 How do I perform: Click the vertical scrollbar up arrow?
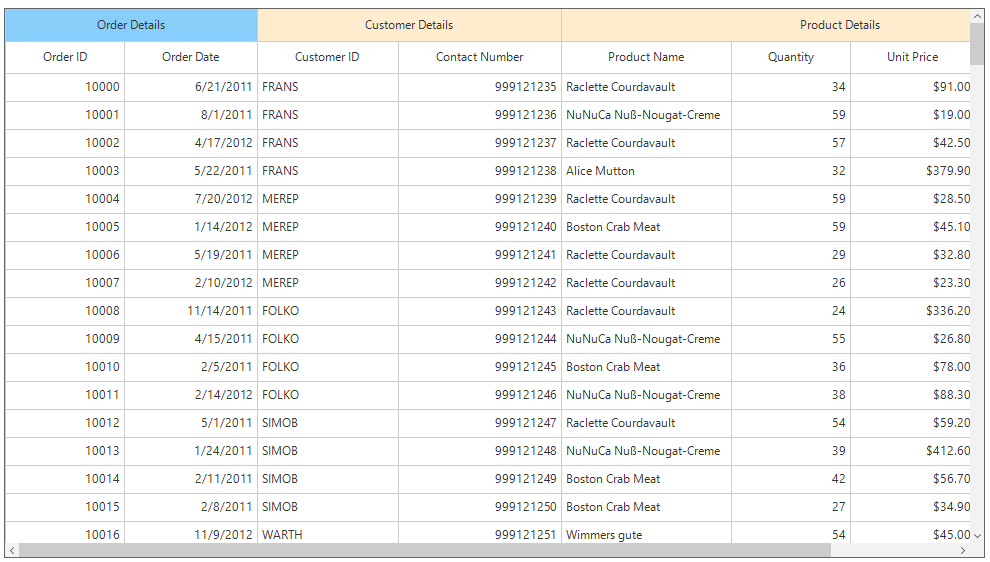point(977,16)
